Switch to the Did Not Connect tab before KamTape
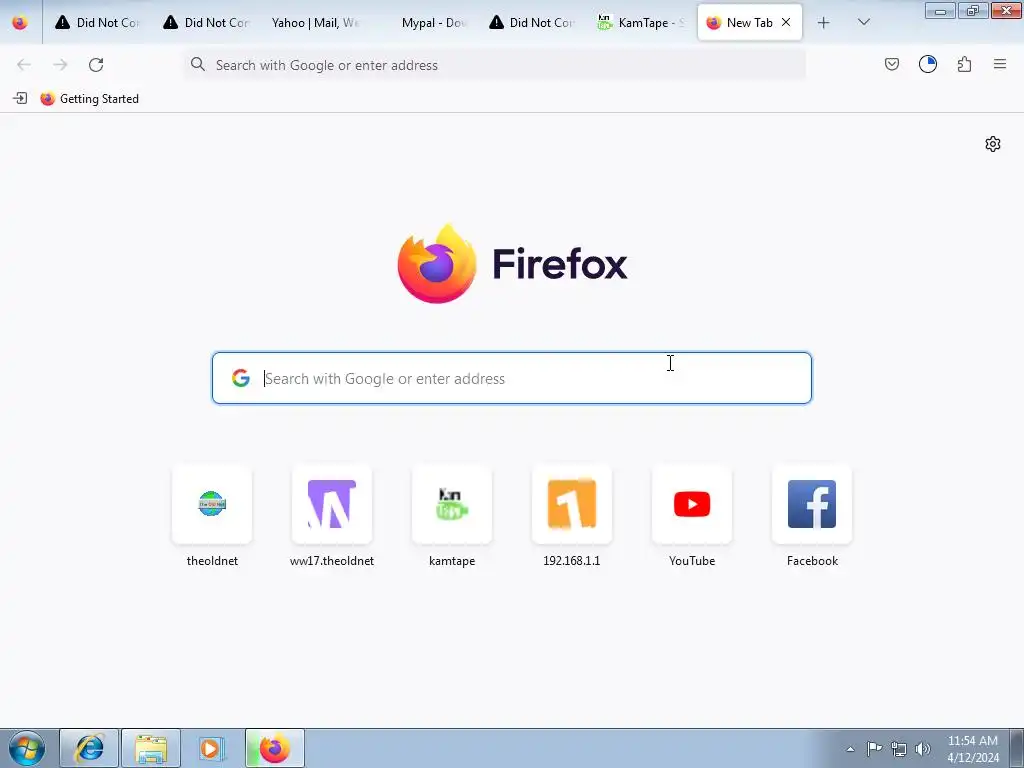Image resolution: width=1024 pixels, height=768 pixels. [531, 23]
